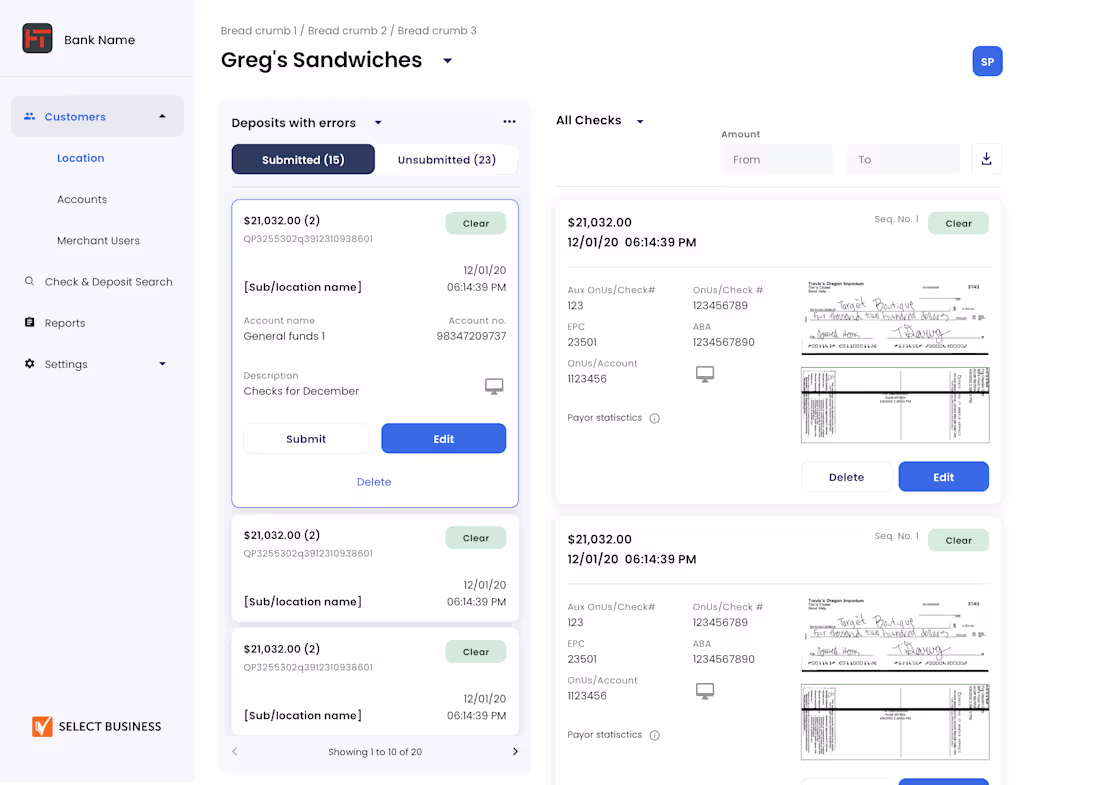Click Delete on the first check card
The width and height of the screenshot is (1100, 785).
tap(846, 477)
